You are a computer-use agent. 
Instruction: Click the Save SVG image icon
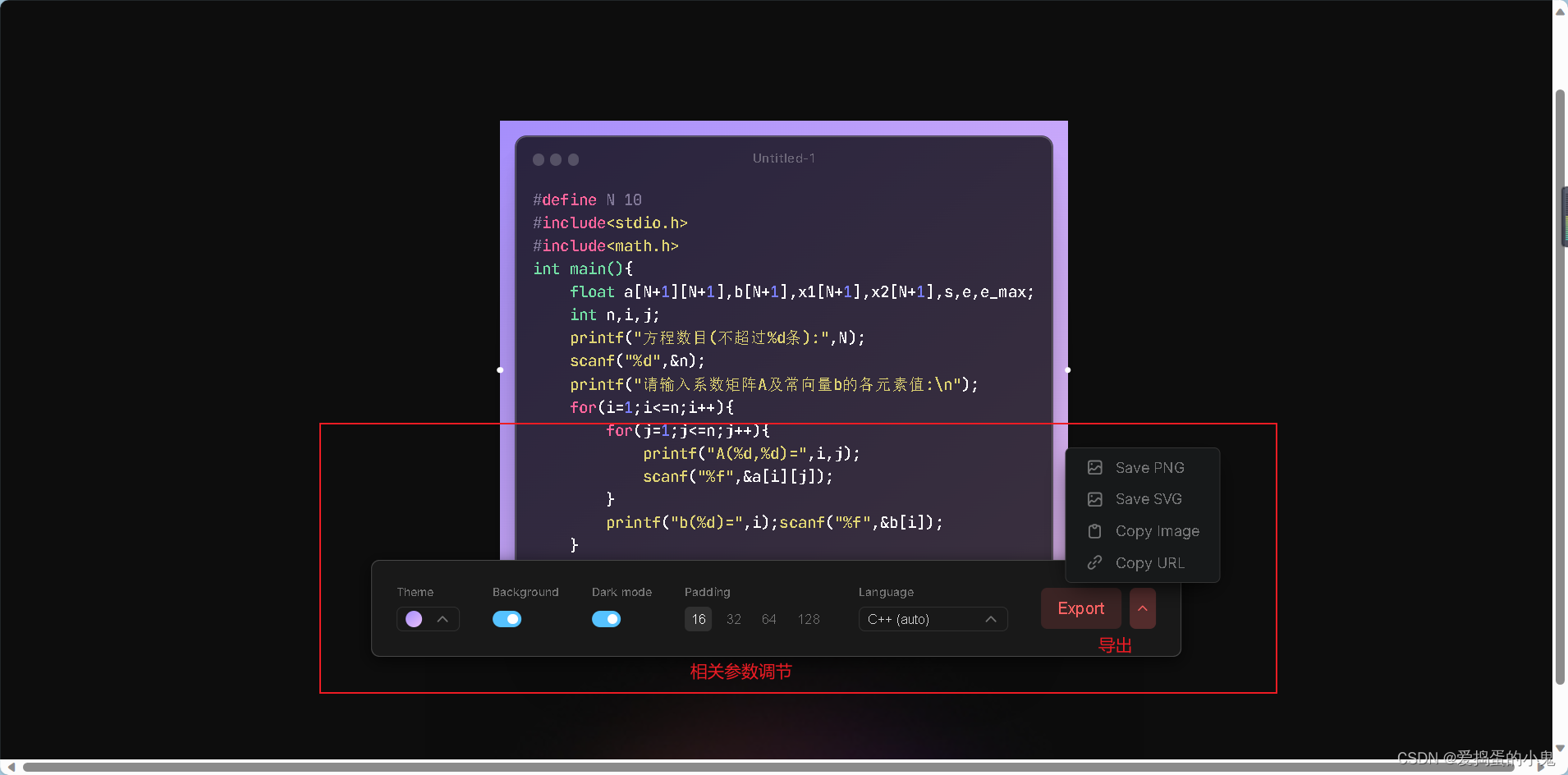pyautogui.click(x=1094, y=499)
